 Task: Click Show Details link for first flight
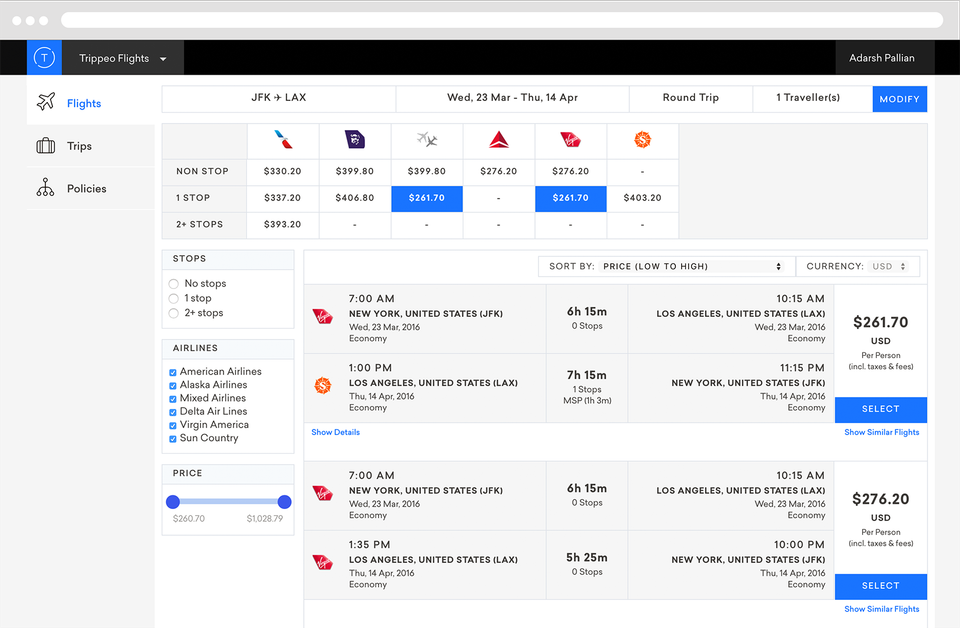click(x=335, y=432)
